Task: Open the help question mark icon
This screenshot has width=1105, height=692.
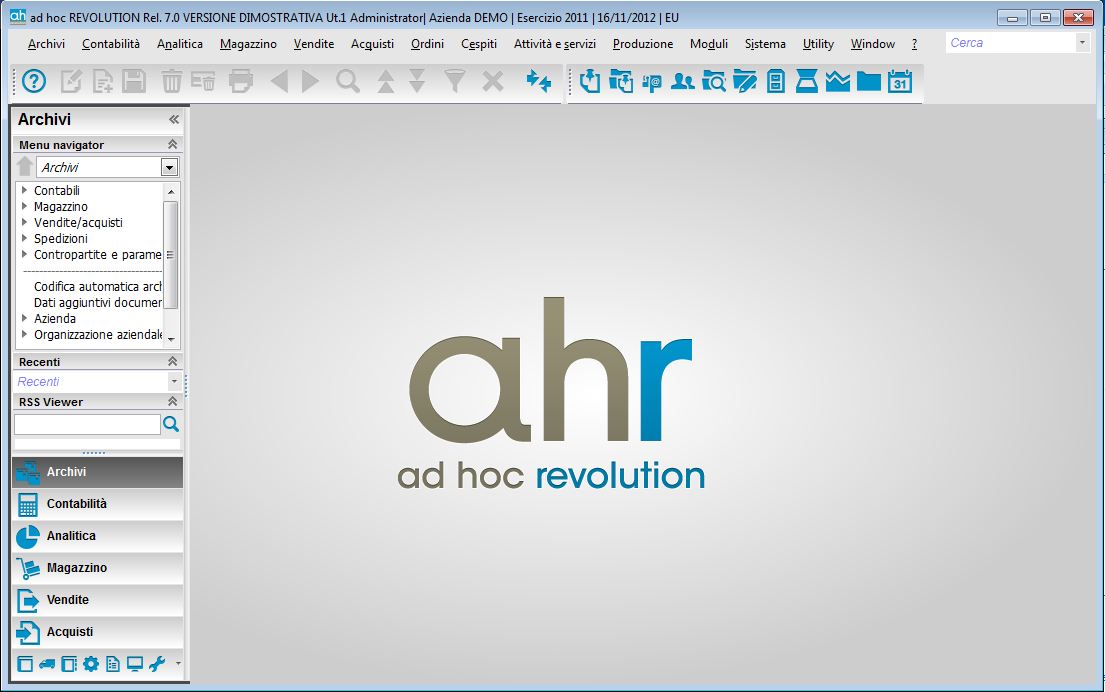Action: (x=34, y=82)
